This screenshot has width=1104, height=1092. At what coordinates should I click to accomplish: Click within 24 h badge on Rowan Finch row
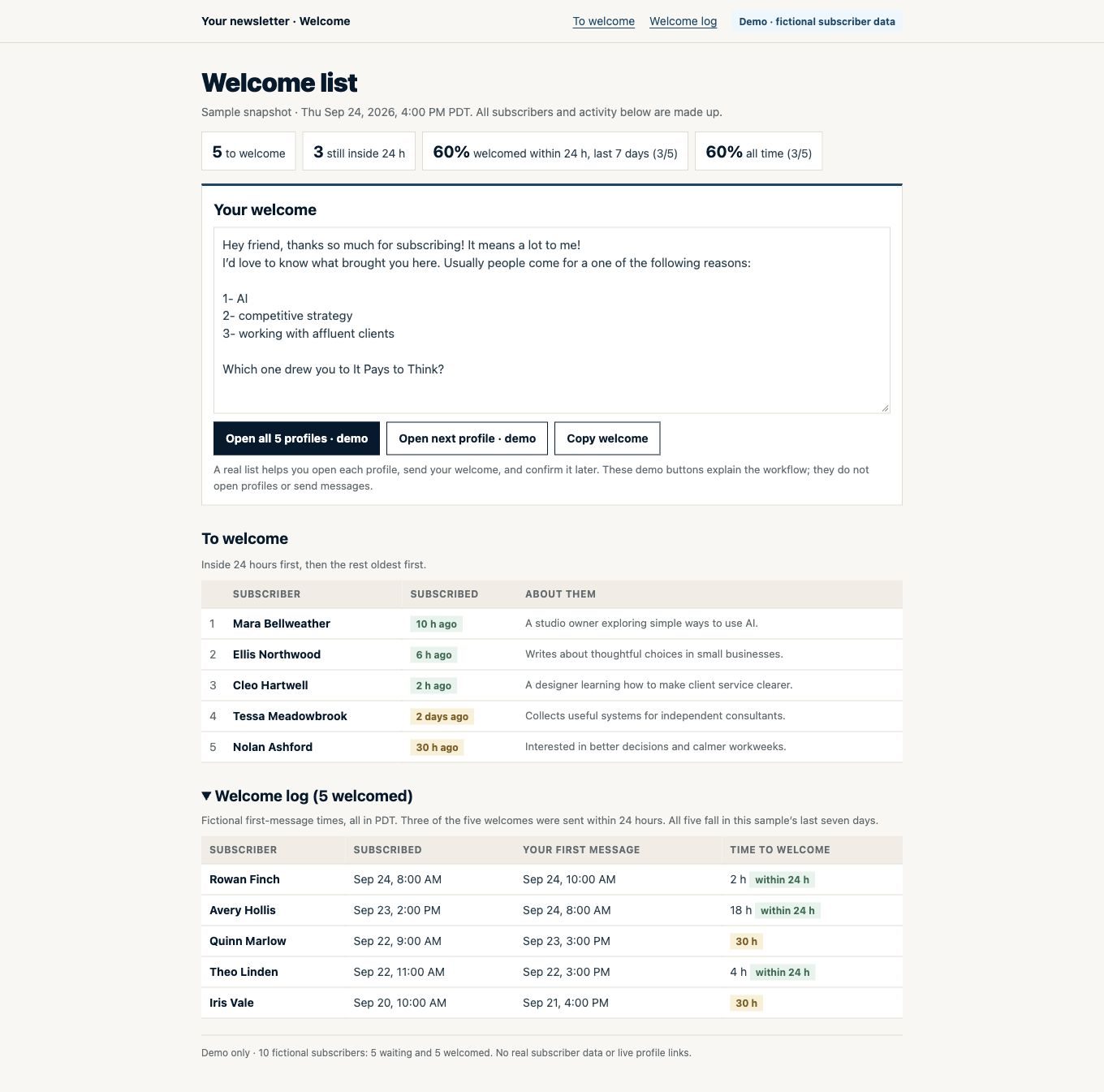[782, 880]
